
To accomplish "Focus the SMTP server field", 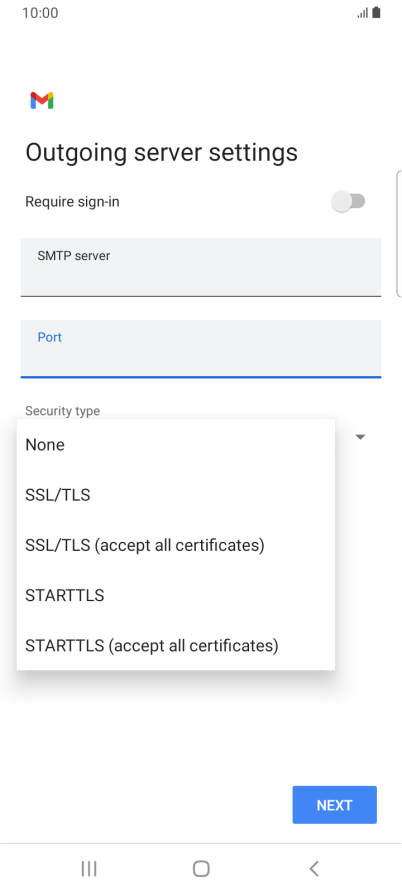I will coord(201,267).
